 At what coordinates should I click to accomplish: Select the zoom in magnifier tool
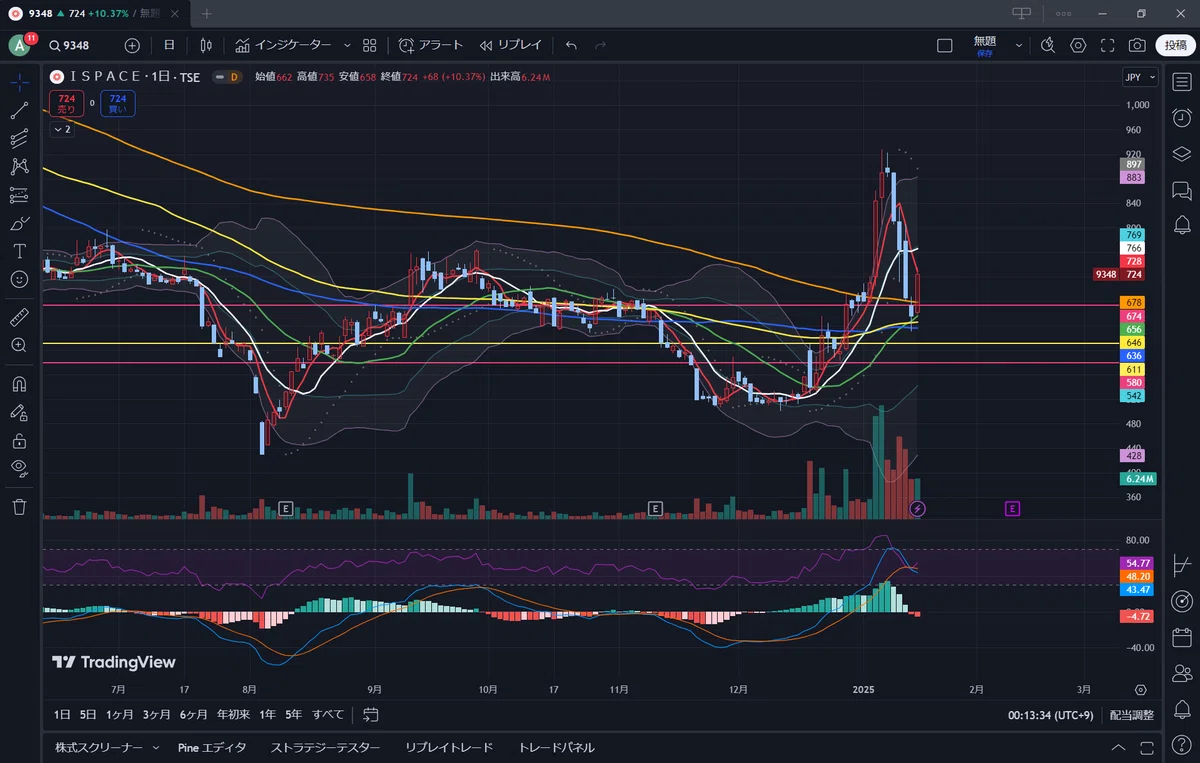point(19,345)
